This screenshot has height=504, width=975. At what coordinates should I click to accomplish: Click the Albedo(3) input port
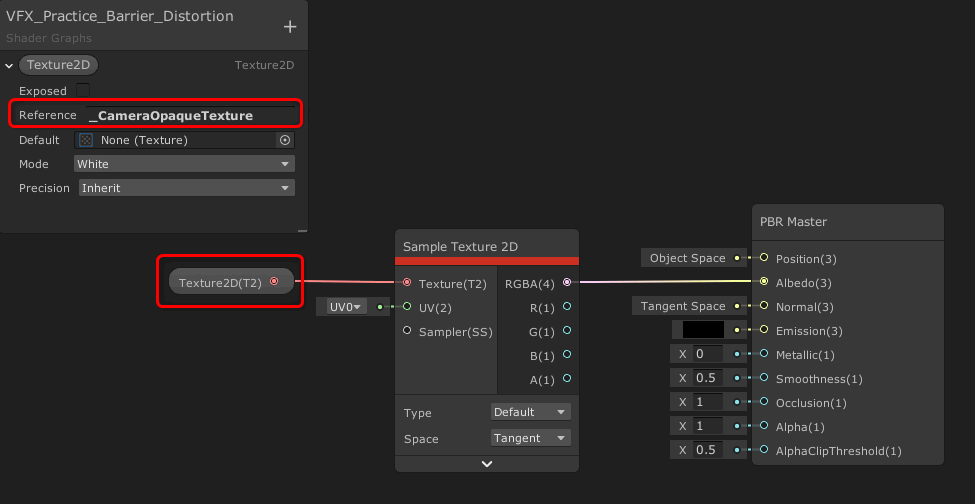tap(764, 282)
